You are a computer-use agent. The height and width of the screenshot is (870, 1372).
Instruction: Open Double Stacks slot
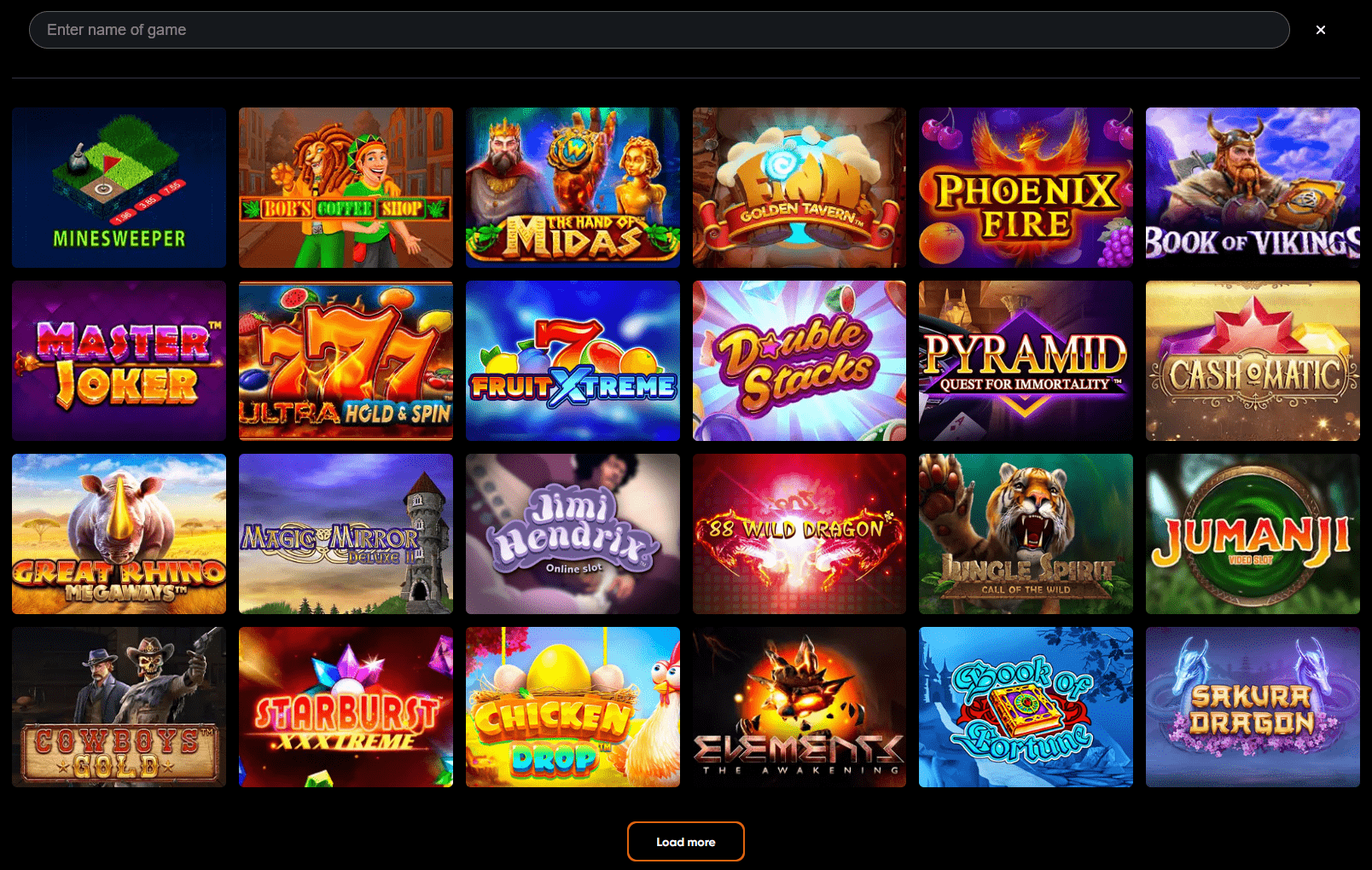pos(799,361)
